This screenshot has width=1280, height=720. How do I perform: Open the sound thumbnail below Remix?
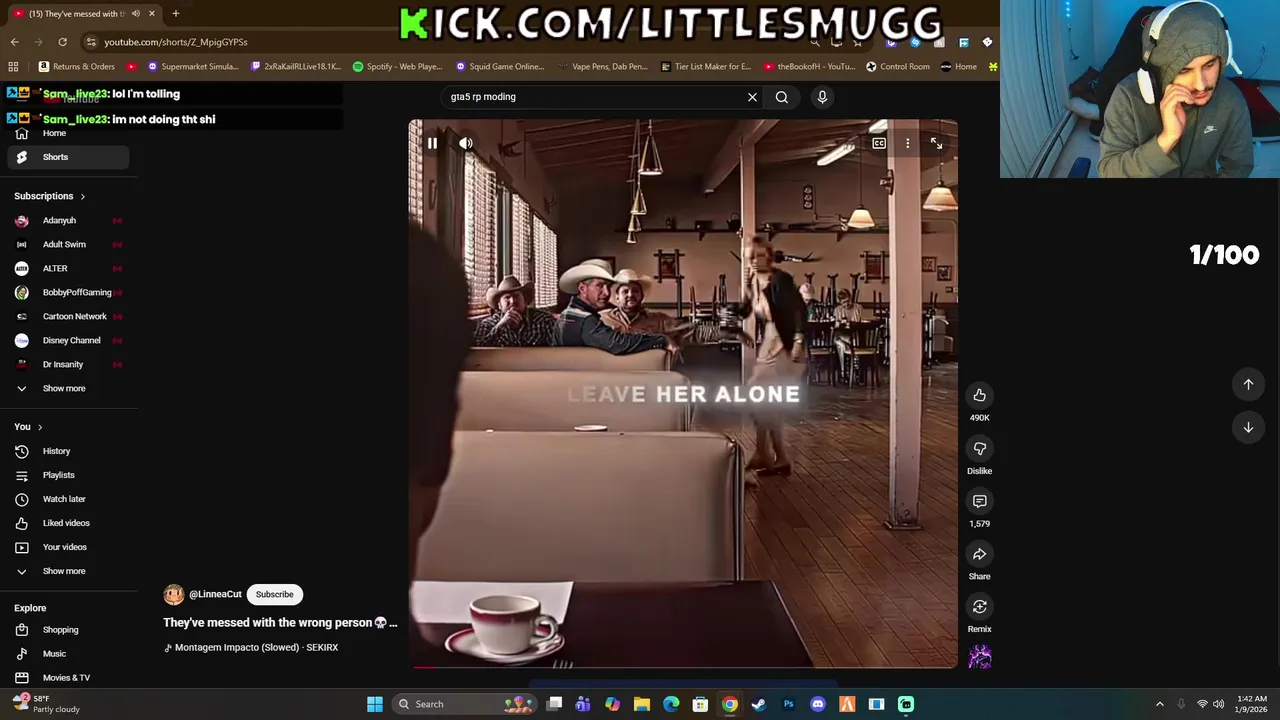tap(980, 657)
